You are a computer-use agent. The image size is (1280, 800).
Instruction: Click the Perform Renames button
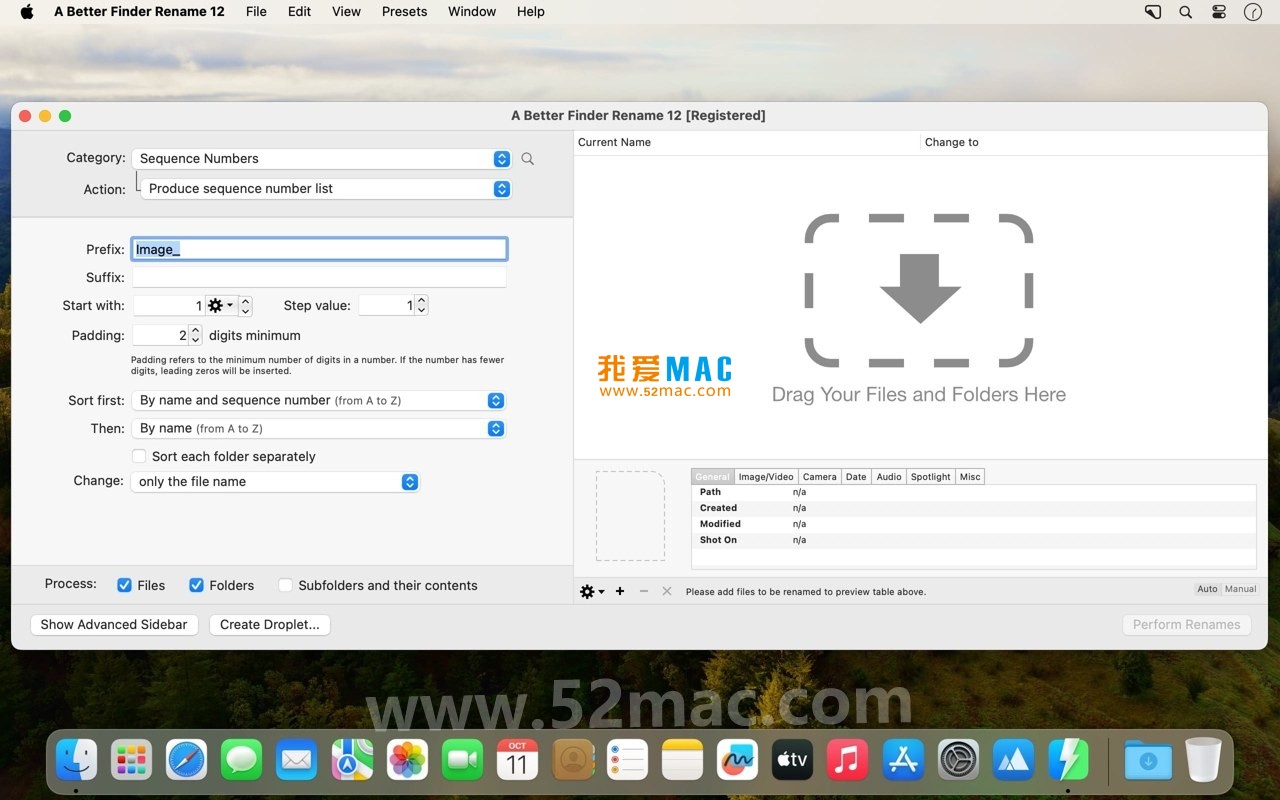[1186, 624]
